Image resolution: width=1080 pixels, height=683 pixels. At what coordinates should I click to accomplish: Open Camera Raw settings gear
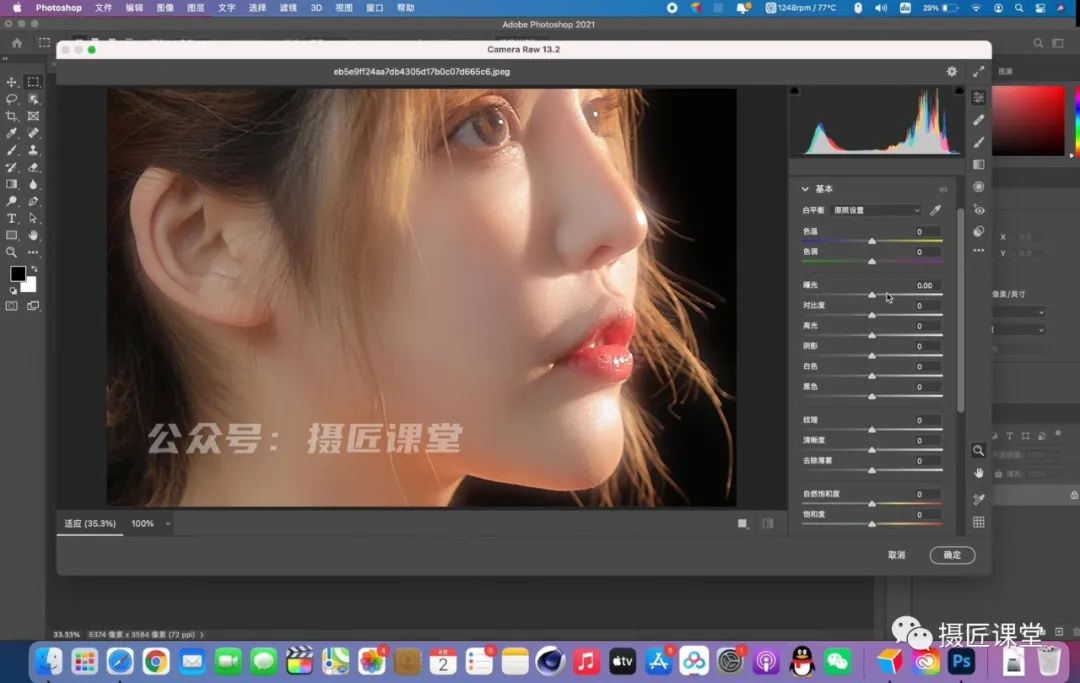coord(952,72)
